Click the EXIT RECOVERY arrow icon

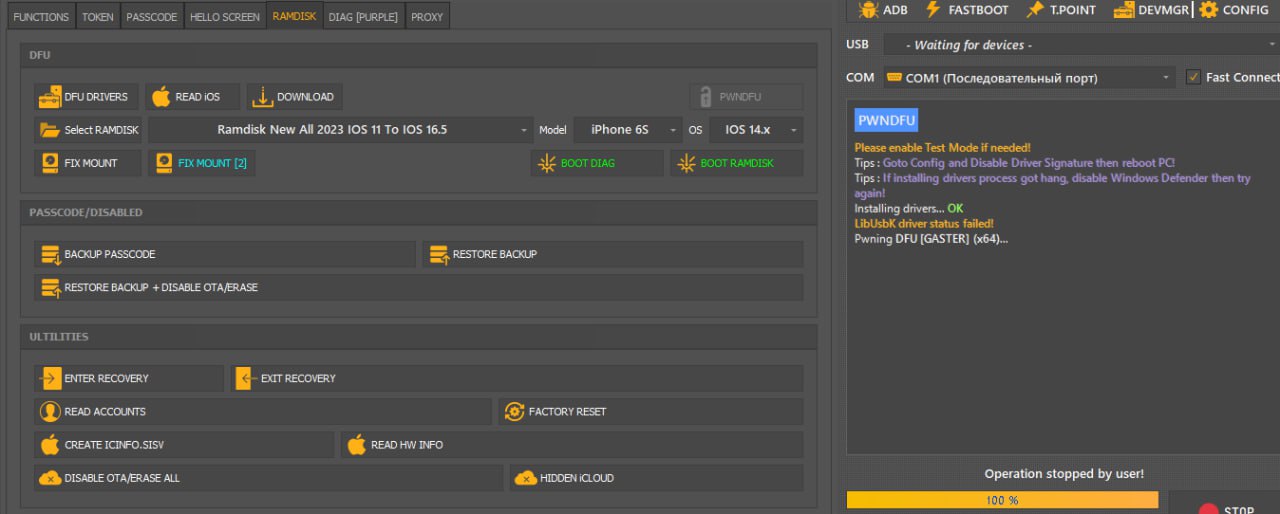[x=246, y=378]
